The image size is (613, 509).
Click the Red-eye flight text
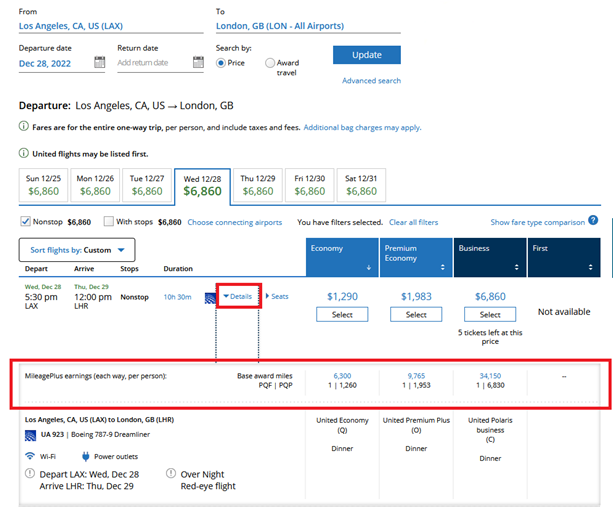[x=208, y=486]
